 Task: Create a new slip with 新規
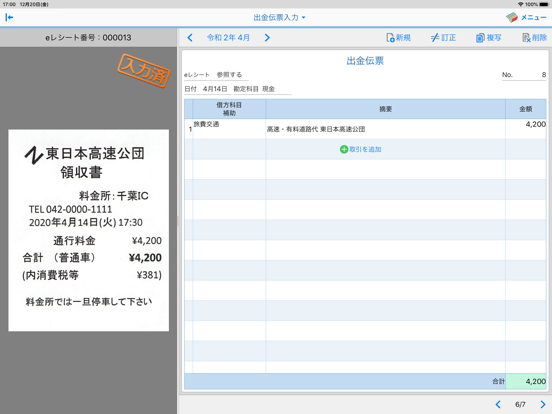pyautogui.click(x=398, y=38)
